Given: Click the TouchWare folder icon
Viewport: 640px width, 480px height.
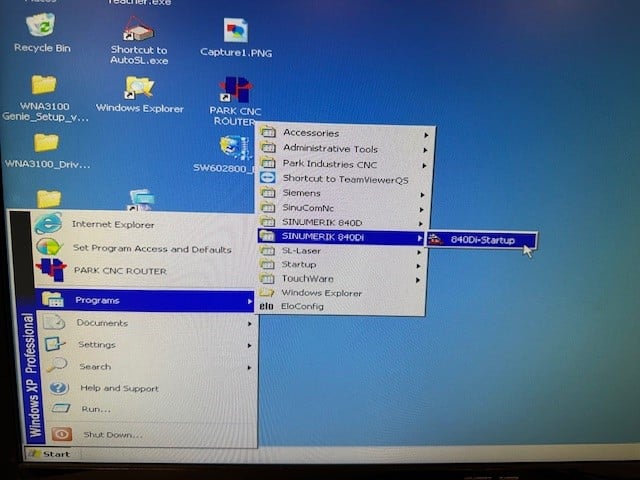Looking at the screenshot, I should [x=267, y=278].
